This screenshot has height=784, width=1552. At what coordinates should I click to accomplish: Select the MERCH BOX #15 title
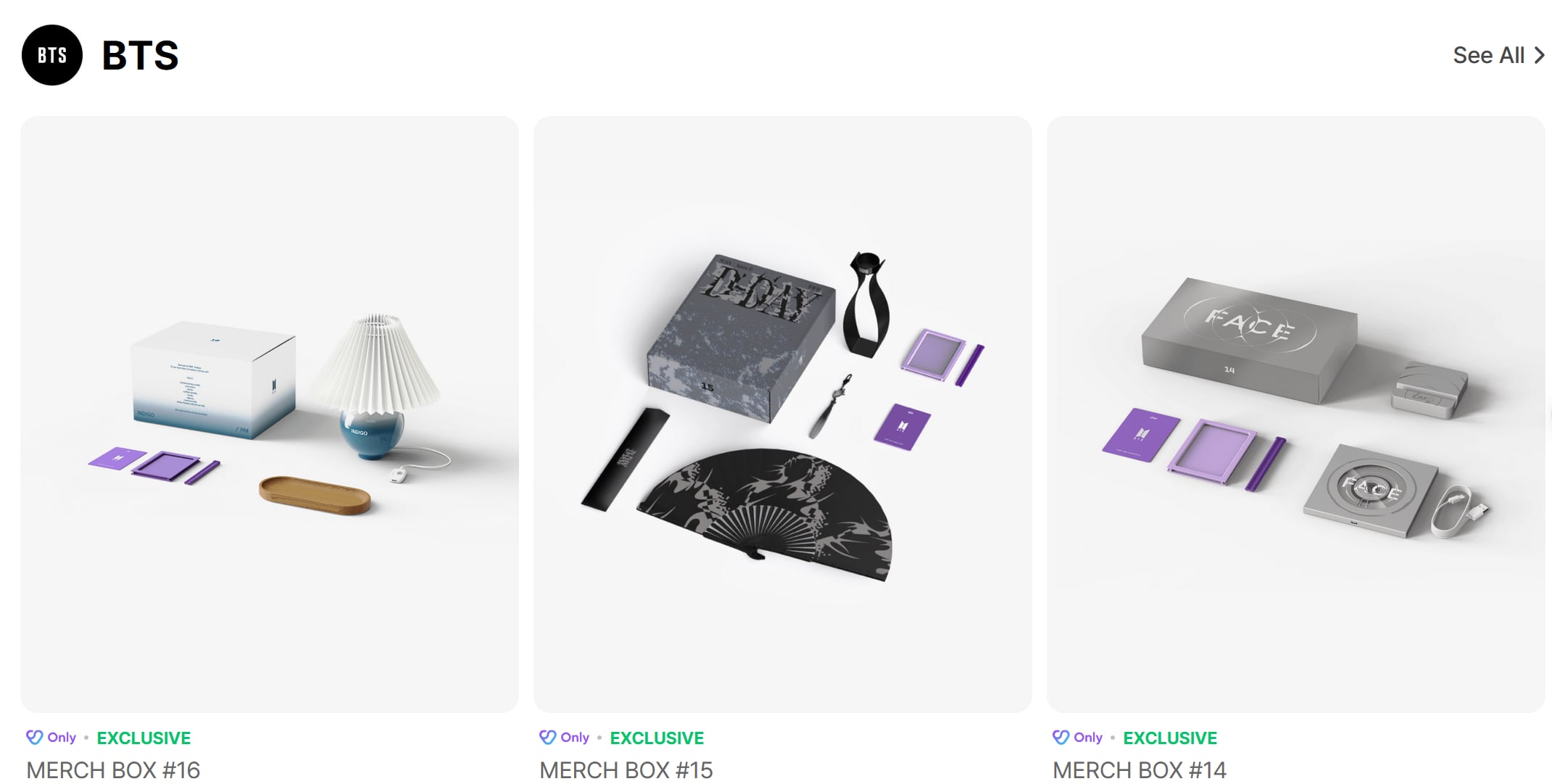pos(626,770)
